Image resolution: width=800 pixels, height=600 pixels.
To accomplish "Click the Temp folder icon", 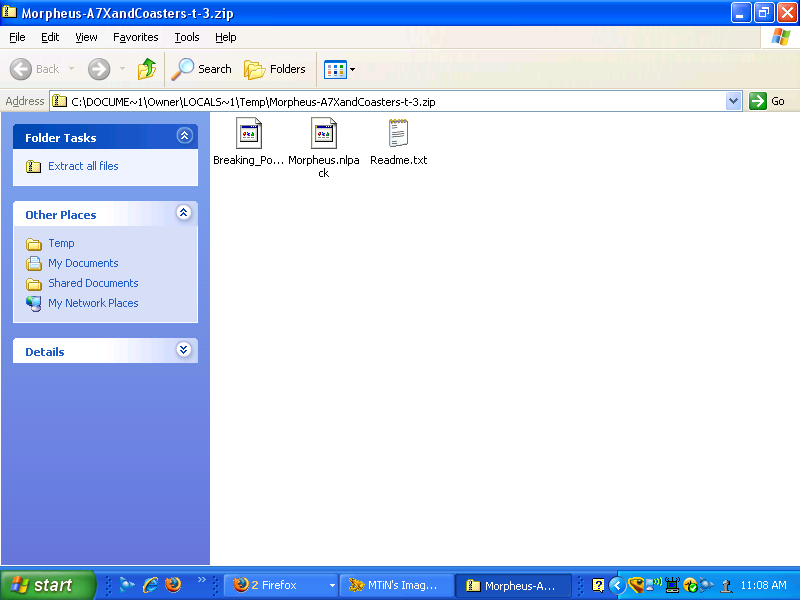I will click(34, 244).
